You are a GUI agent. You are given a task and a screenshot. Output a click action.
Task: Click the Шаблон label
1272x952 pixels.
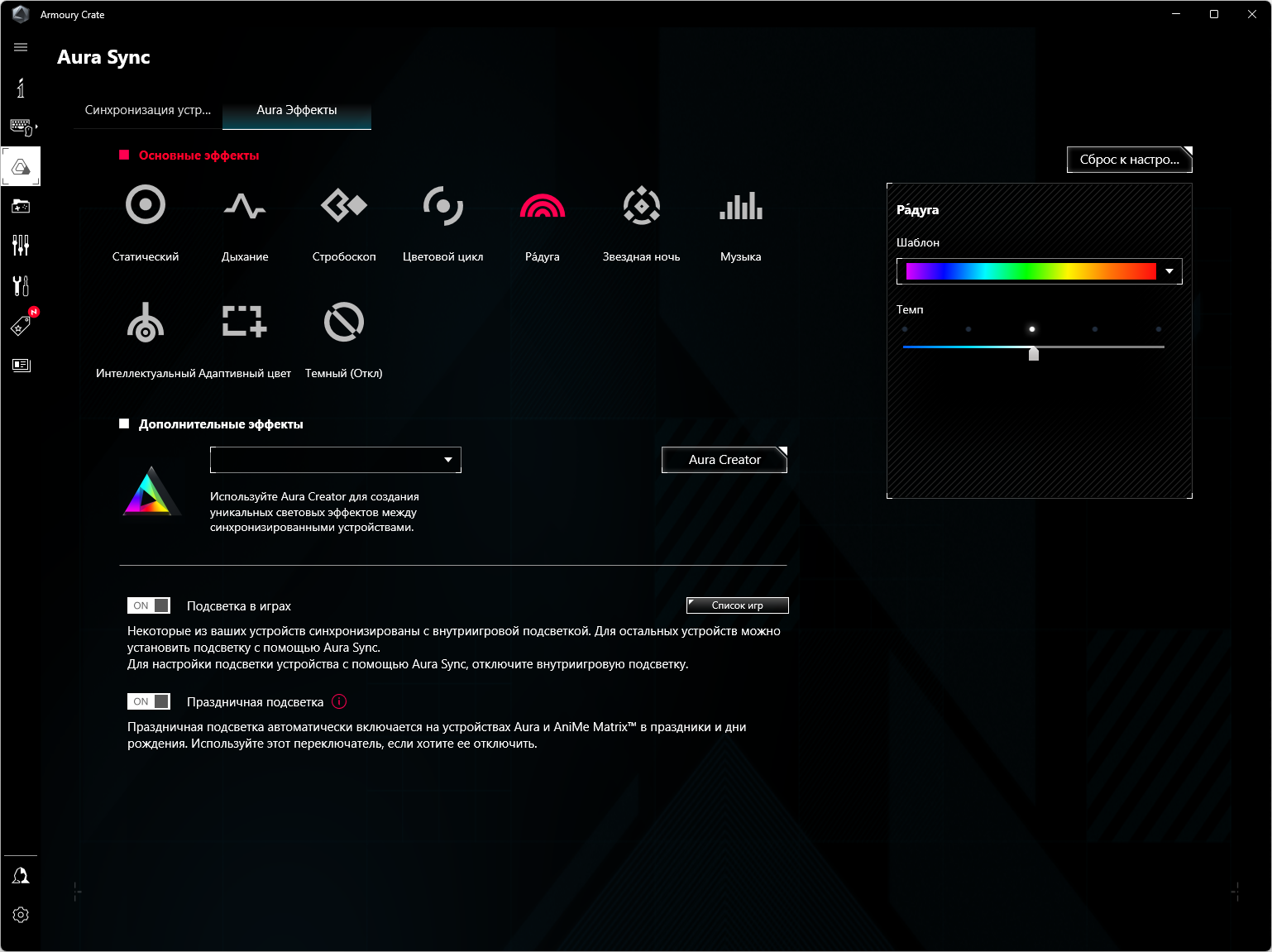(x=918, y=242)
